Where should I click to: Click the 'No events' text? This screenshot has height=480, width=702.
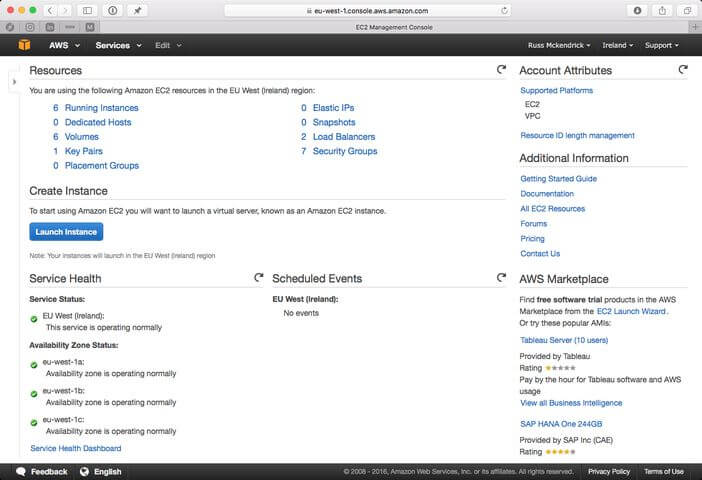tap(301, 313)
